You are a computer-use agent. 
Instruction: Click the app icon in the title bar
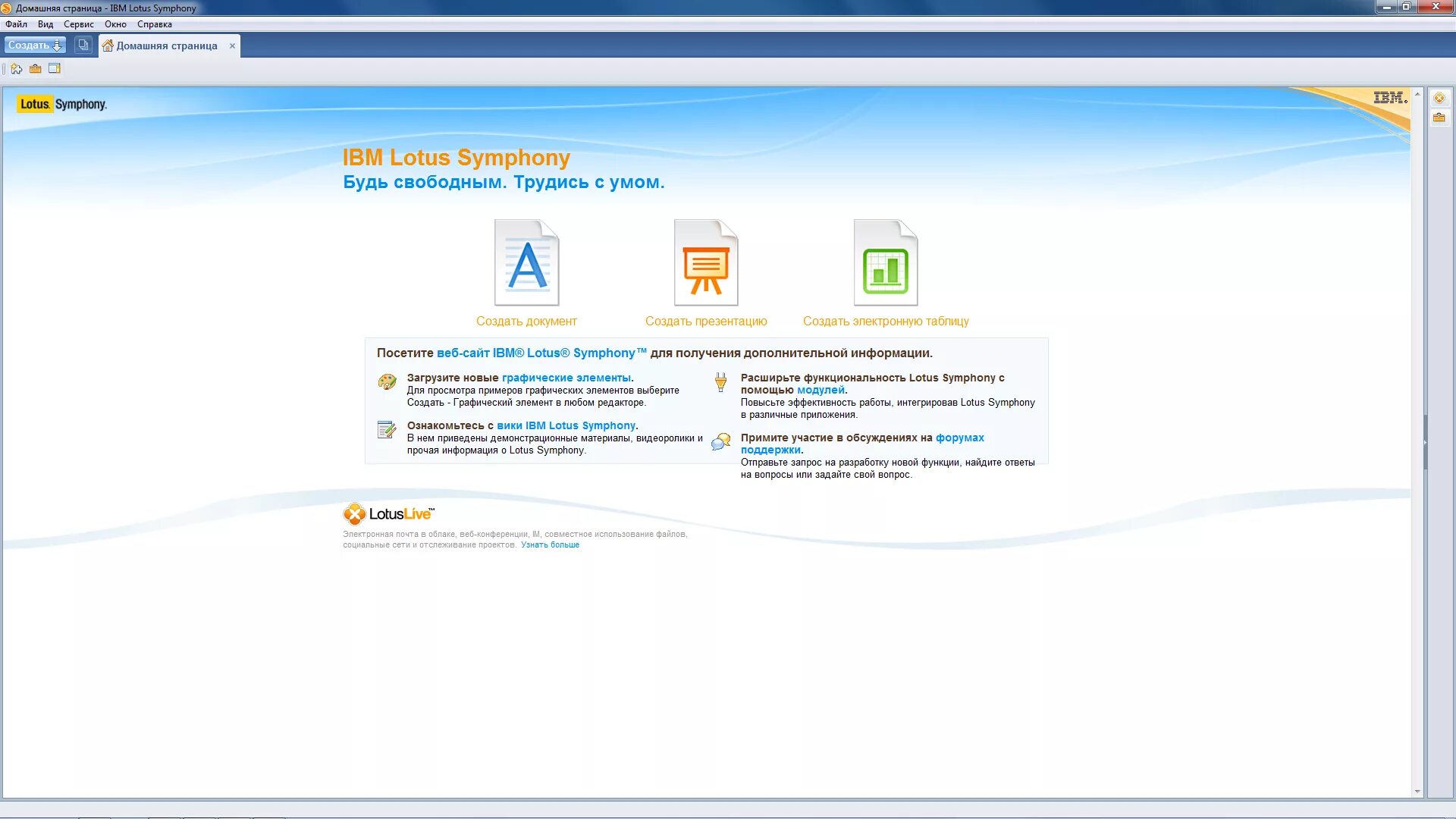(7, 8)
